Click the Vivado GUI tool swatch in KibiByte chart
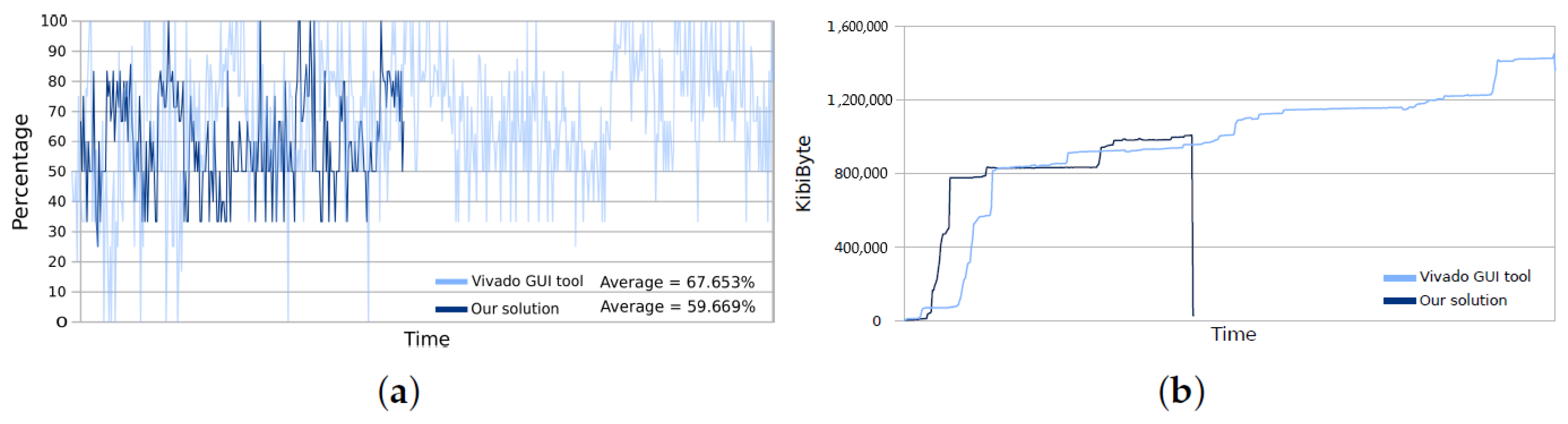The height and width of the screenshot is (424, 1568). [1399, 278]
